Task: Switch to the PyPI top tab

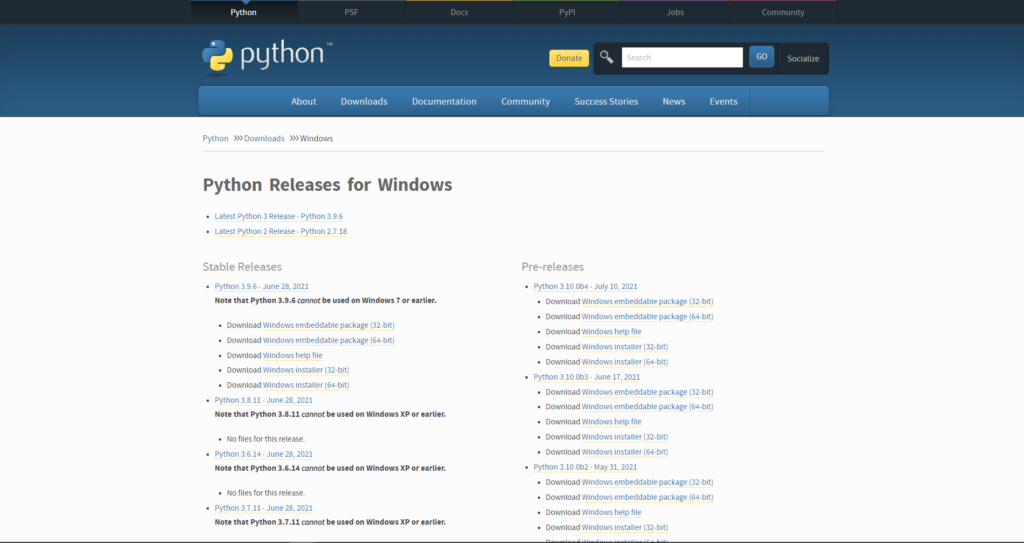Action: (567, 12)
